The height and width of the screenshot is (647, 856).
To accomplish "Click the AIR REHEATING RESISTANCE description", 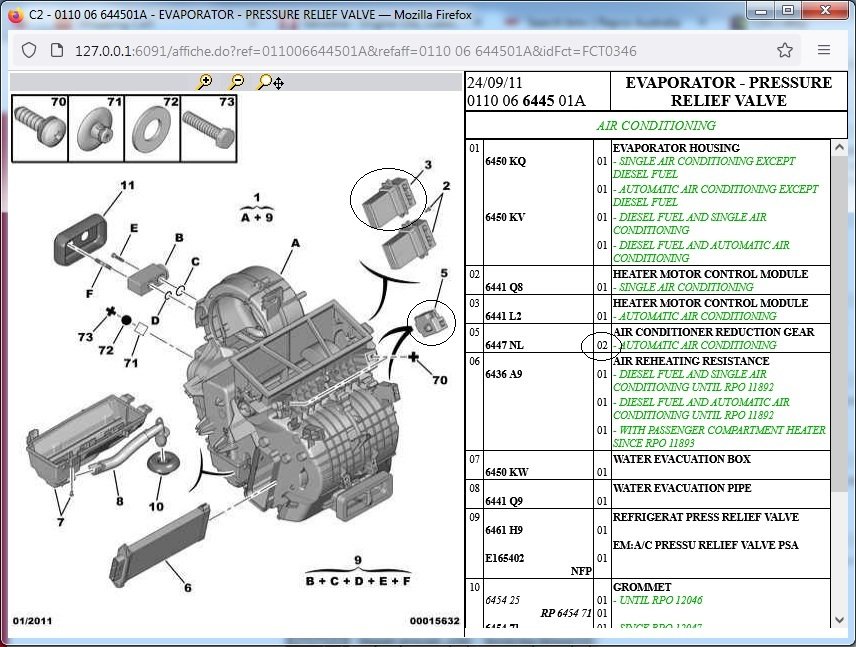I will 691,361.
